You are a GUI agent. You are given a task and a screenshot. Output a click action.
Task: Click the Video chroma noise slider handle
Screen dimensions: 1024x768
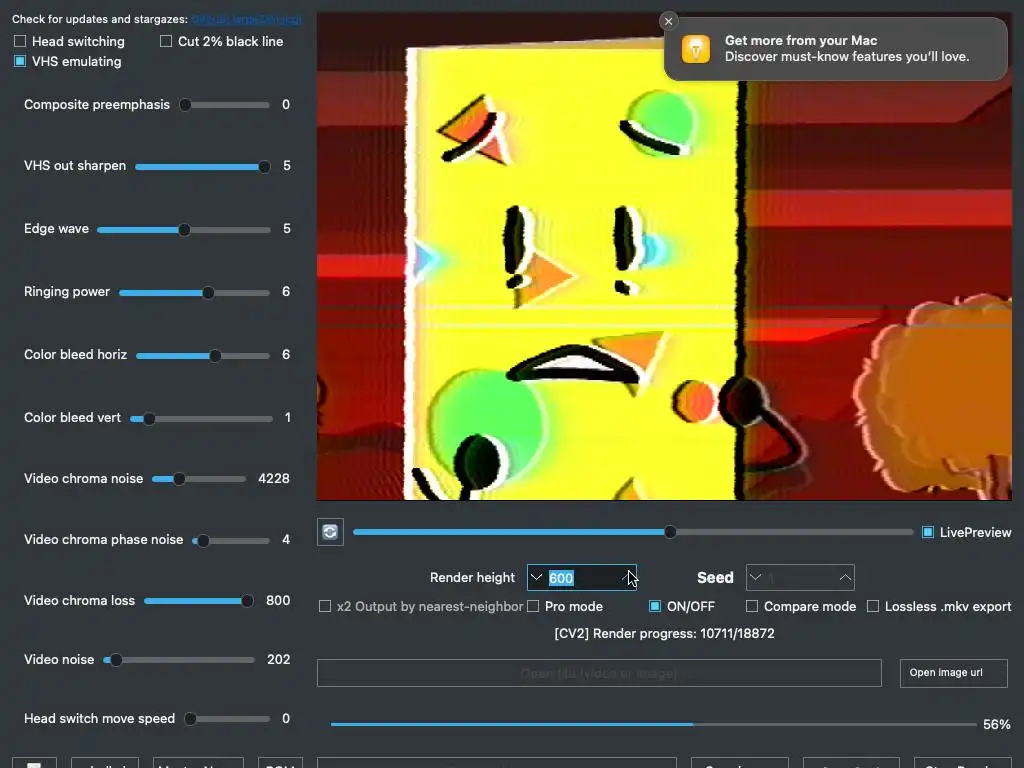click(x=179, y=479)
